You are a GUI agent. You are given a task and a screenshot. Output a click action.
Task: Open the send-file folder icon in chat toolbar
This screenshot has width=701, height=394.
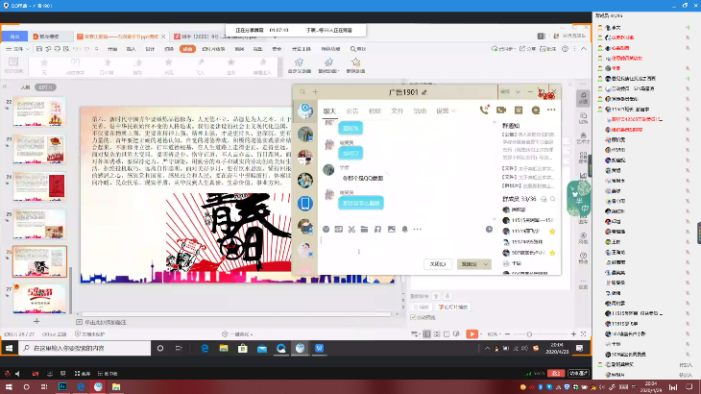[x=364, y=229]
